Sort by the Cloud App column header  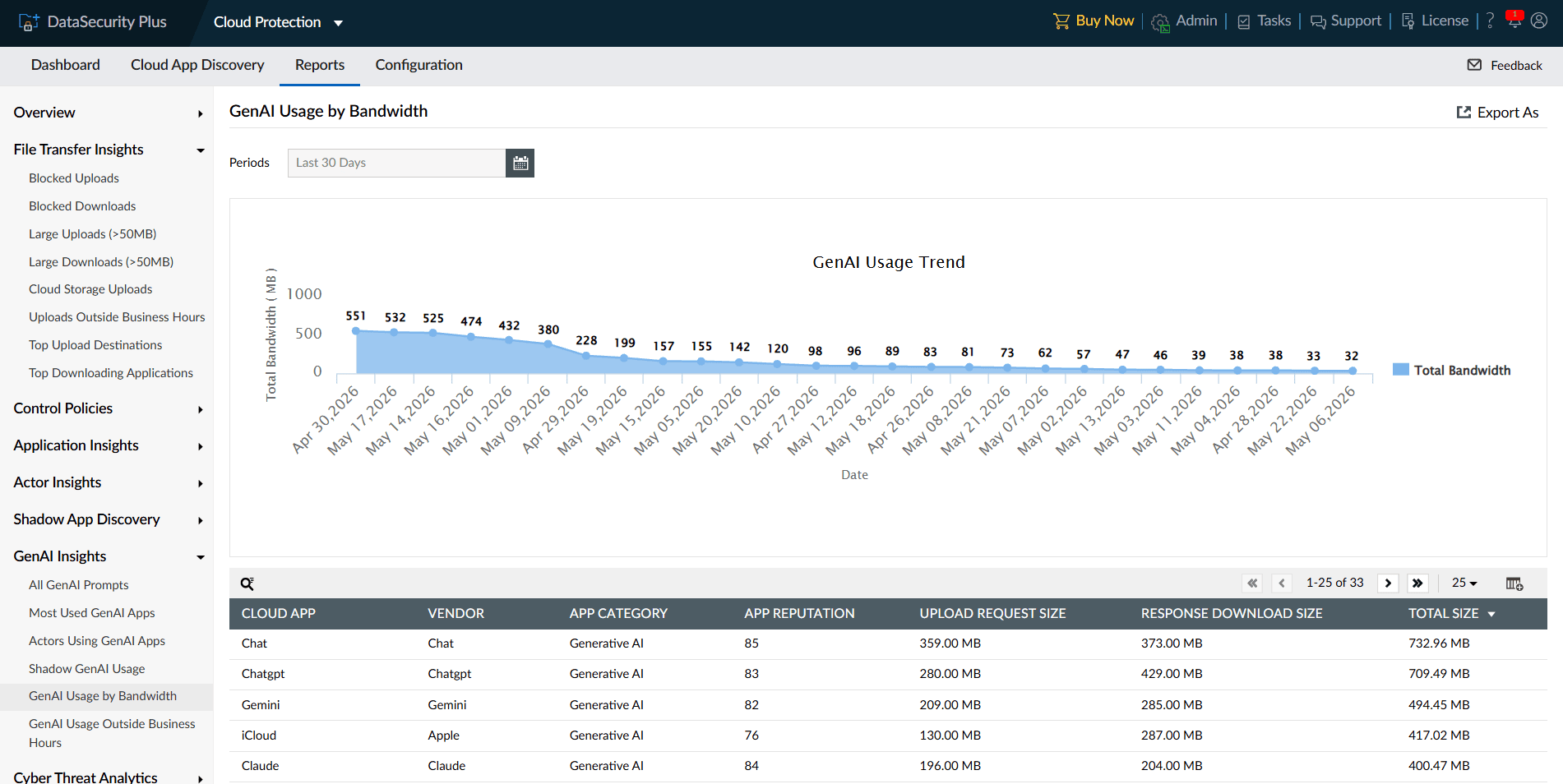click(x=279, y=614)
